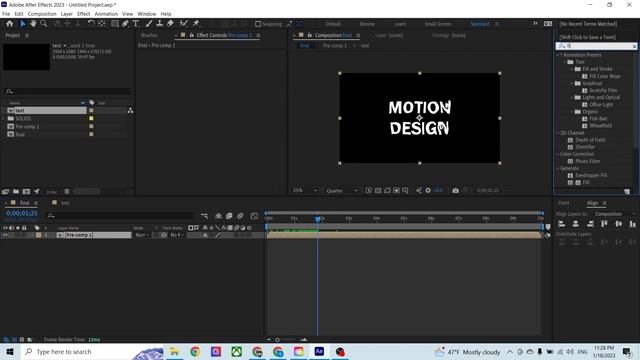Align layers to bottom edge
The image size is (640, 360).
click(632, 224)
